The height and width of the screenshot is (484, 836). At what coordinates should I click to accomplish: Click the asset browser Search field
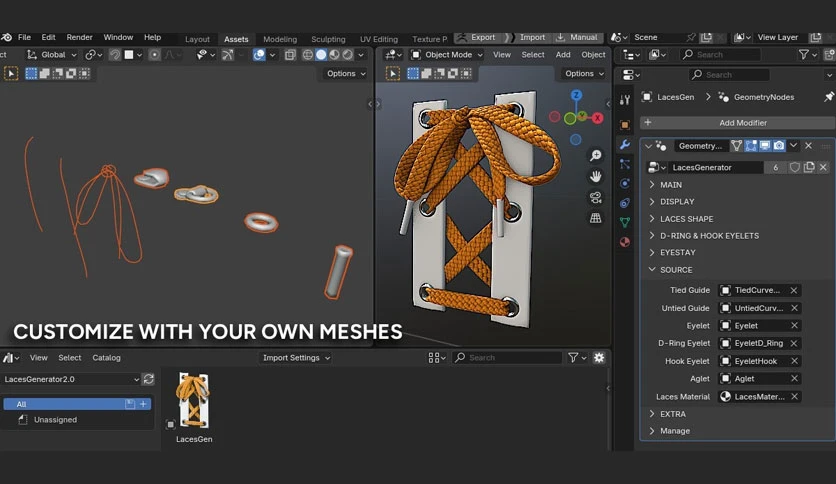[508, 358]
